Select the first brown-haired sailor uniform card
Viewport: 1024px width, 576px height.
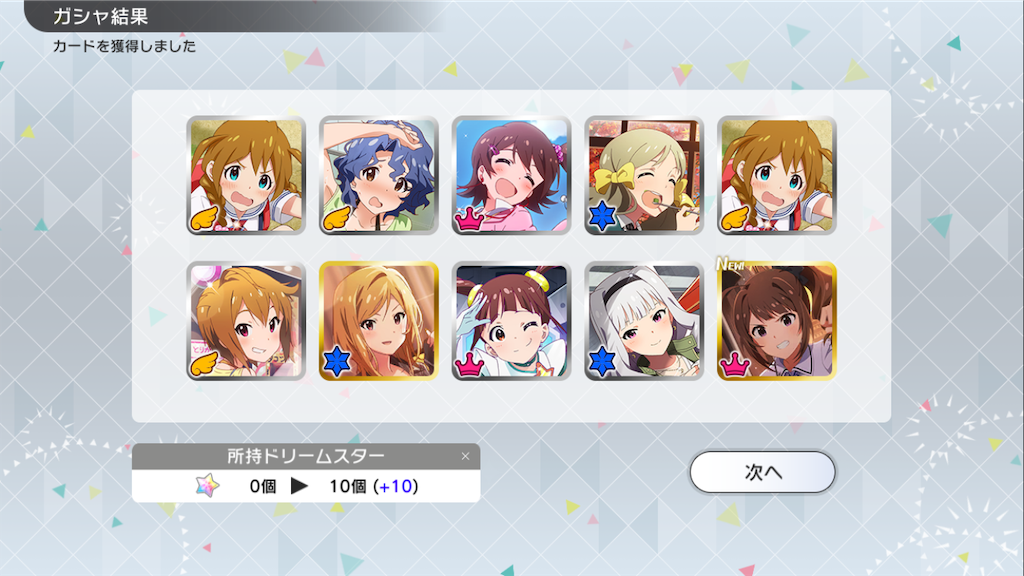(246, 175)
